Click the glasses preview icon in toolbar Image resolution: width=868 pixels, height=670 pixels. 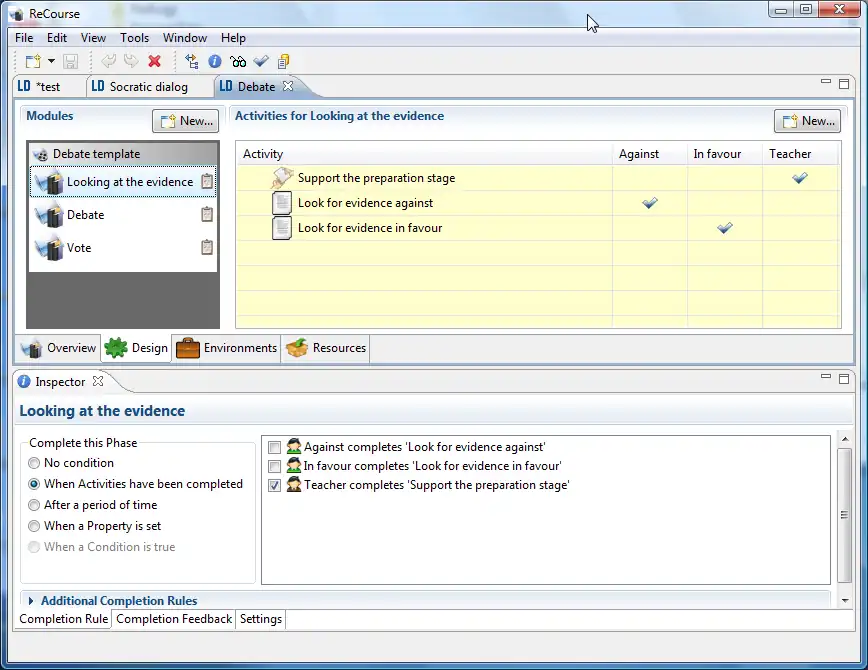(238, 62)
